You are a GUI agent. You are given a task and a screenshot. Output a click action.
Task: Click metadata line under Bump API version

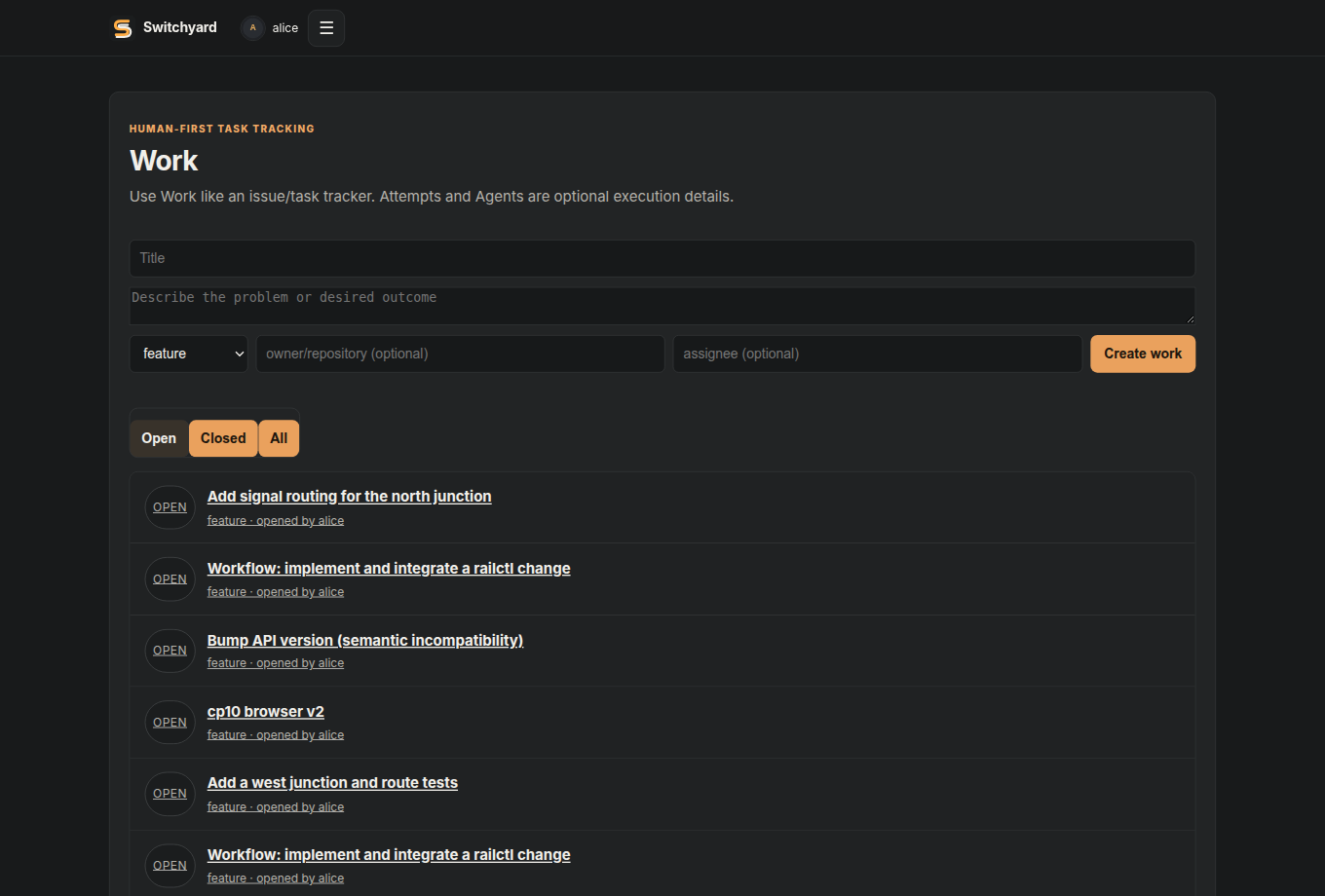point(276,663)
